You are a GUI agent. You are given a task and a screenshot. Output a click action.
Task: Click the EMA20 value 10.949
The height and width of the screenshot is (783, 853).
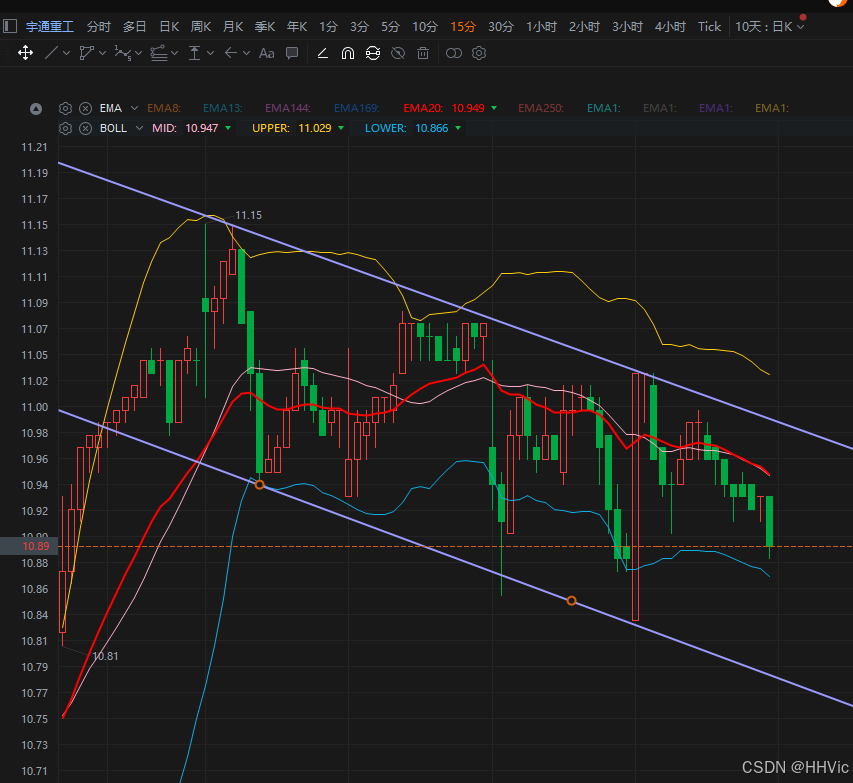pos(468,108)
